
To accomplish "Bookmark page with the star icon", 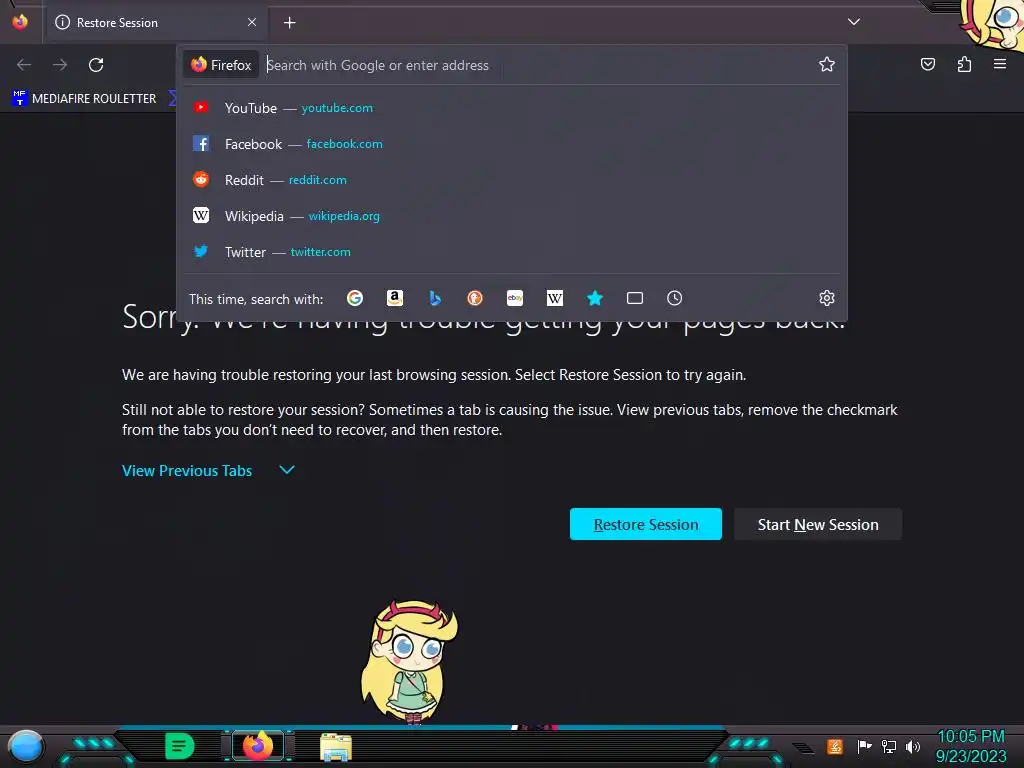I will click(827, 64).
